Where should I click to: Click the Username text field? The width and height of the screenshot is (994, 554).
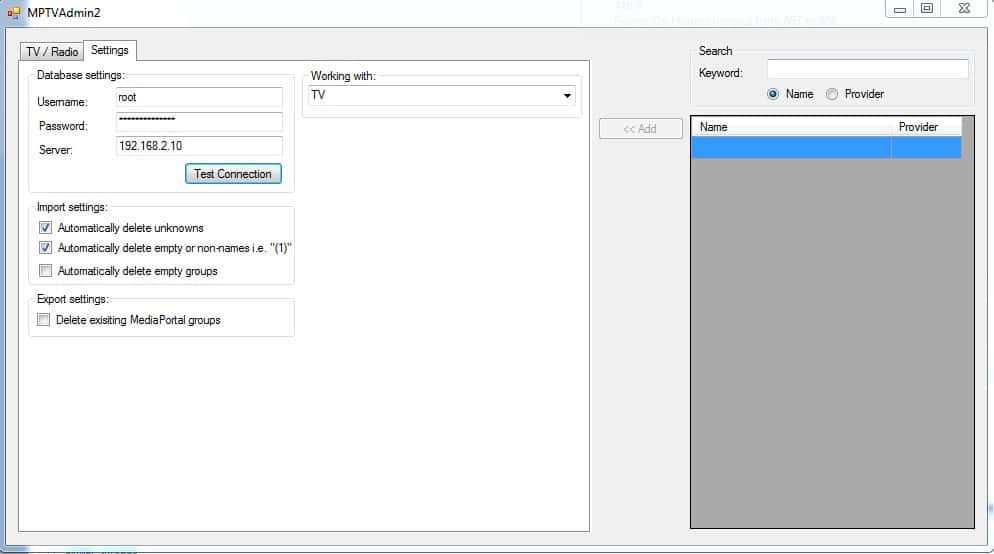pos(198,98)
